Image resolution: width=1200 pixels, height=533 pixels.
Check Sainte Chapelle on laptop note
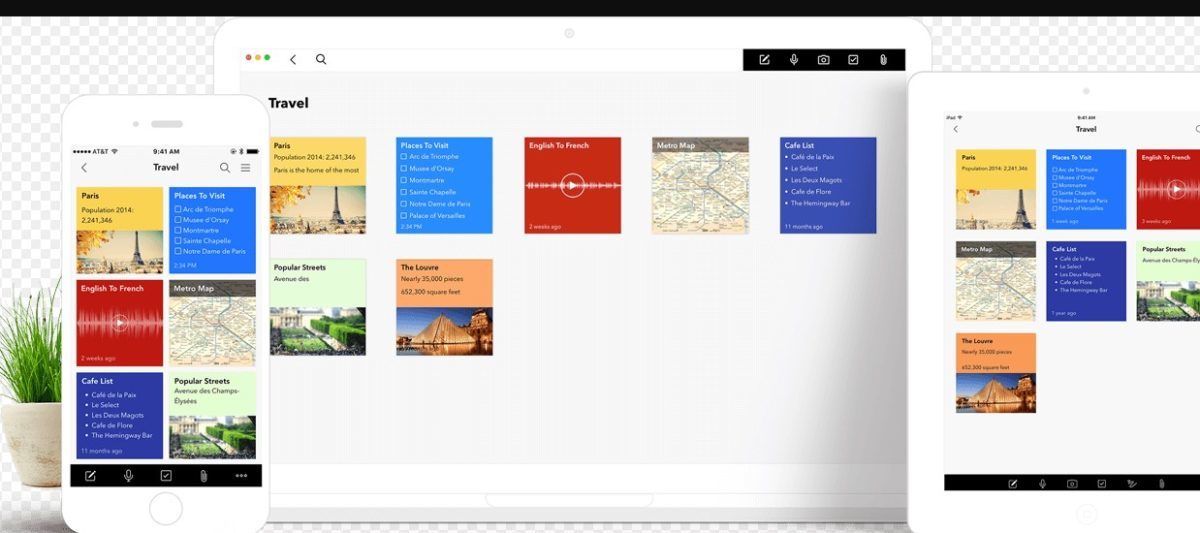click(404, 192)
